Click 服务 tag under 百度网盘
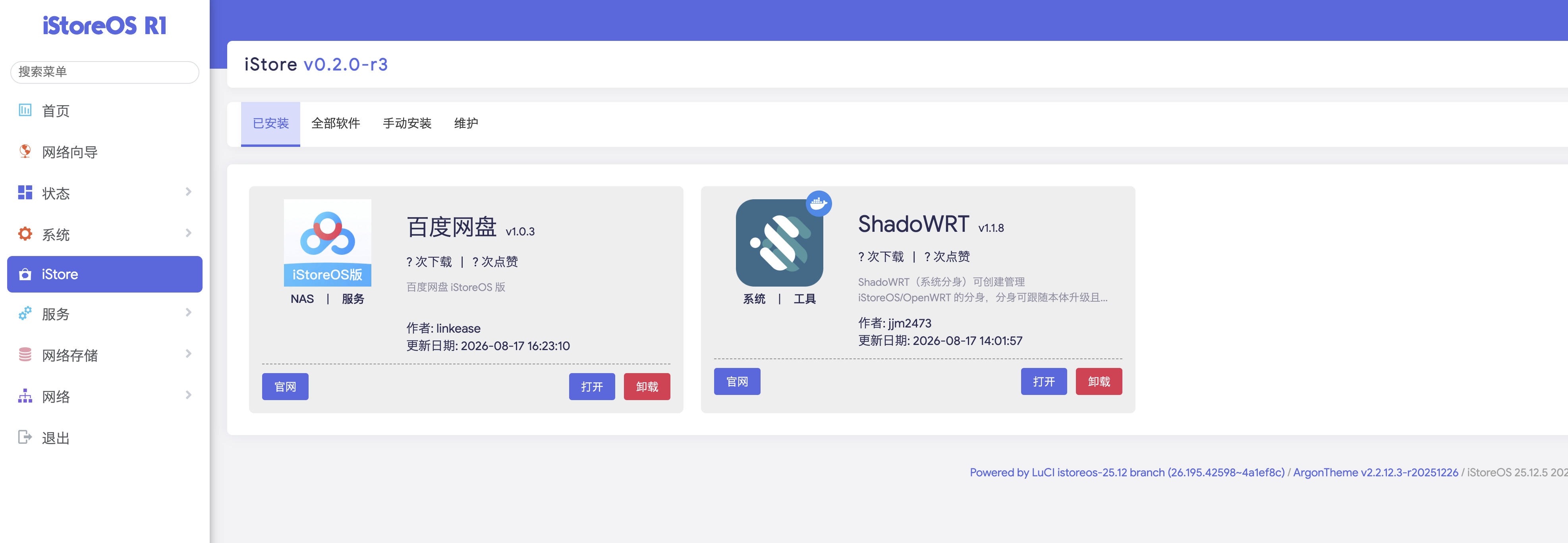The image size is (1568, 543). (353, 298)
